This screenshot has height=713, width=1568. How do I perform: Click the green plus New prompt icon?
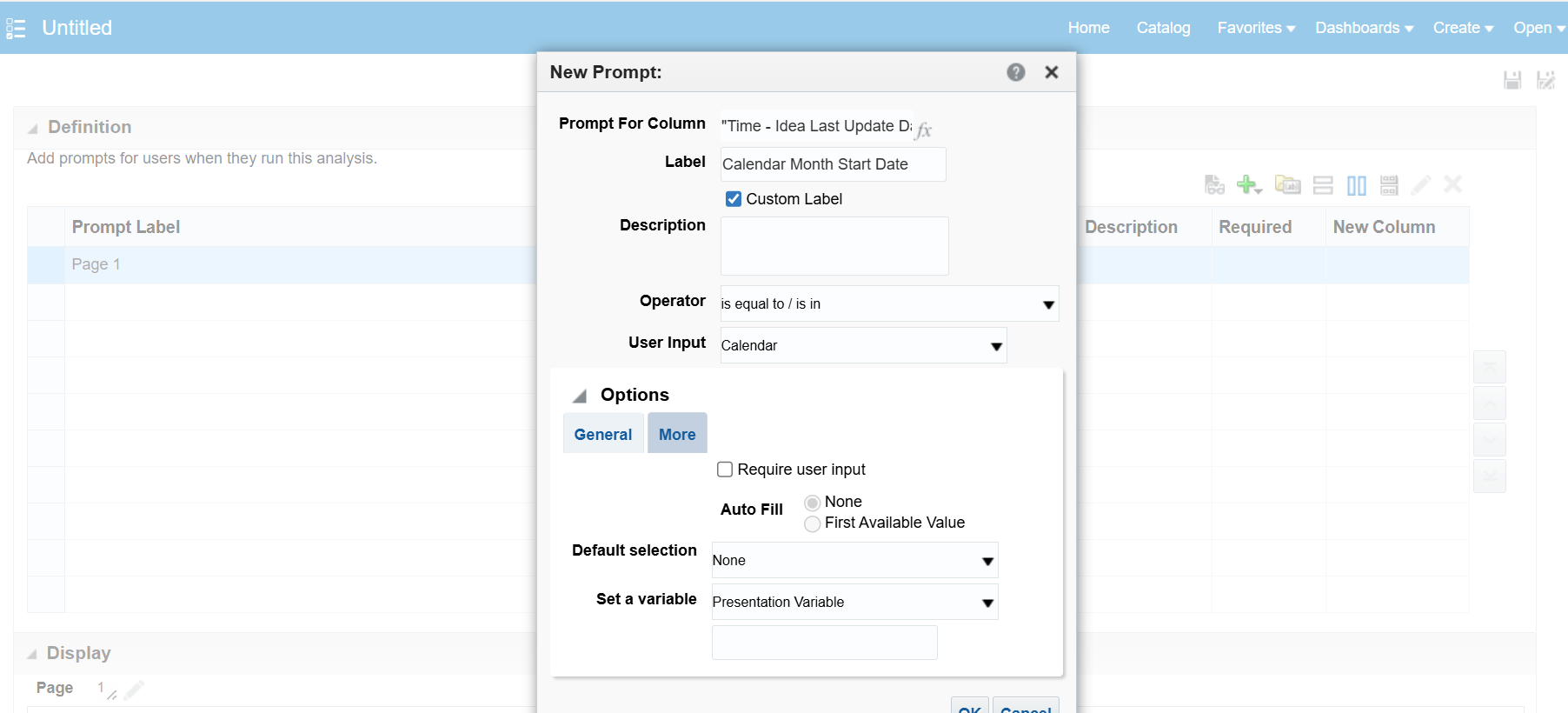(x=1248, y=184)
